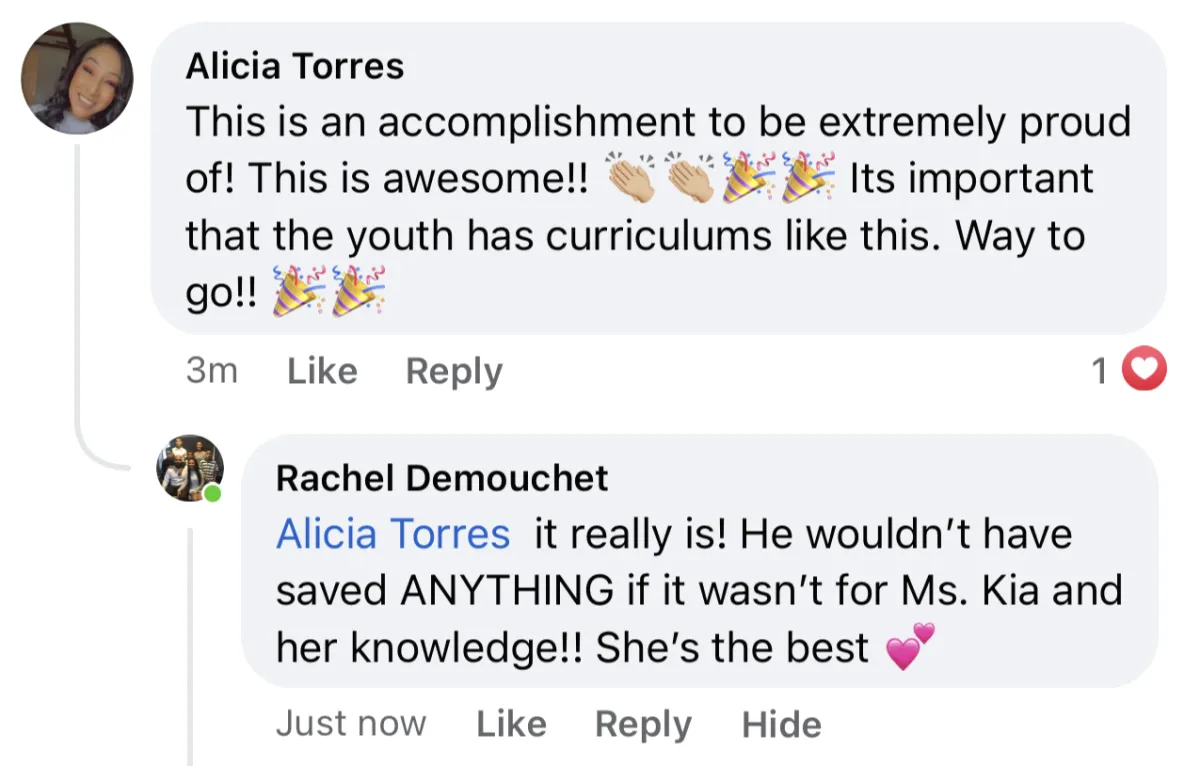
Task: Open Alicia Torres's profile picture
Action: (x=77, y=78)
